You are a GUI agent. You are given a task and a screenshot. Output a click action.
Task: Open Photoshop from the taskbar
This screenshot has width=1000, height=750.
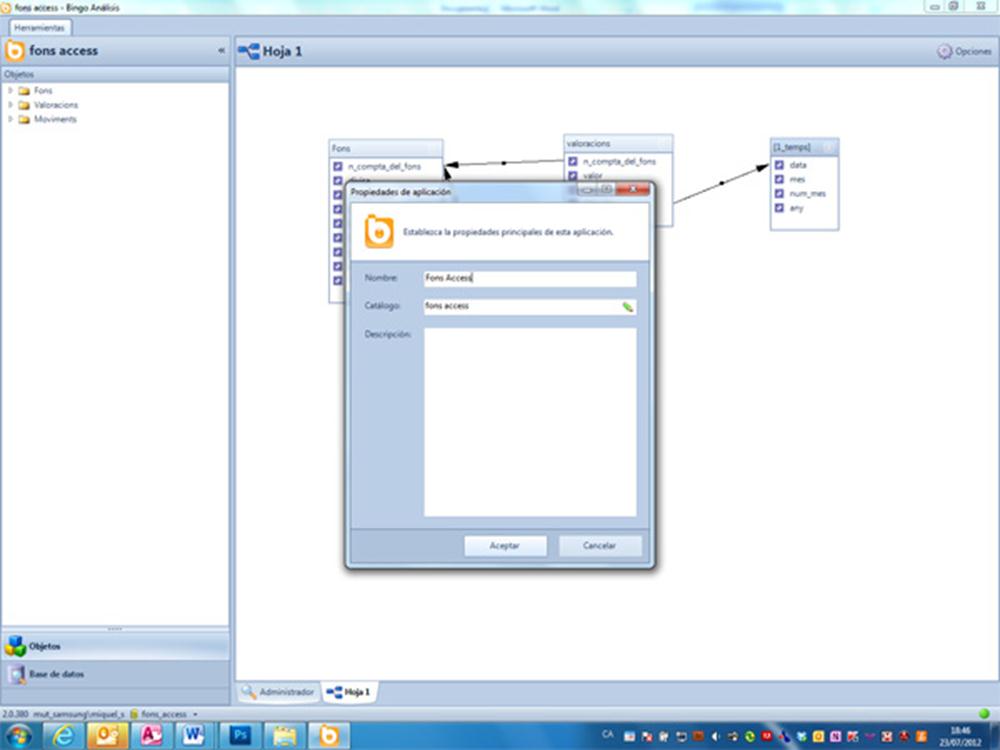click(x=240, y=736)
